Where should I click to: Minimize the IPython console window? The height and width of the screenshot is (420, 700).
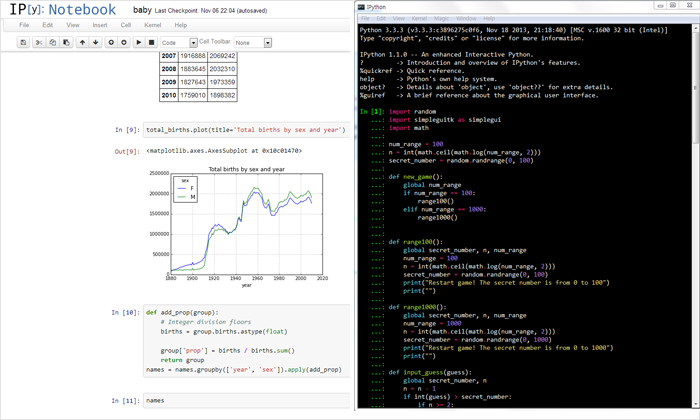pos(660,5)
